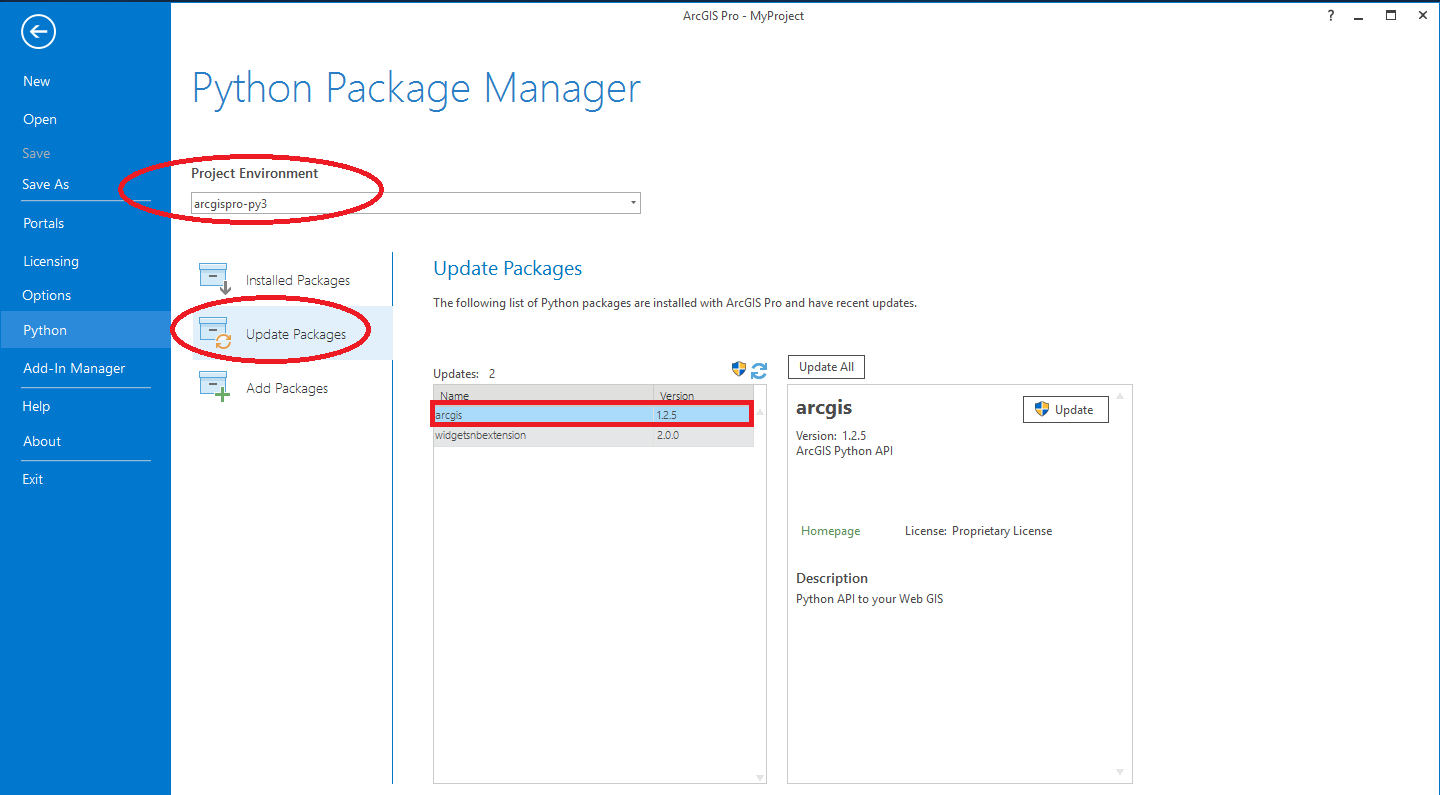Select New in the left menu

click(37, 82)
